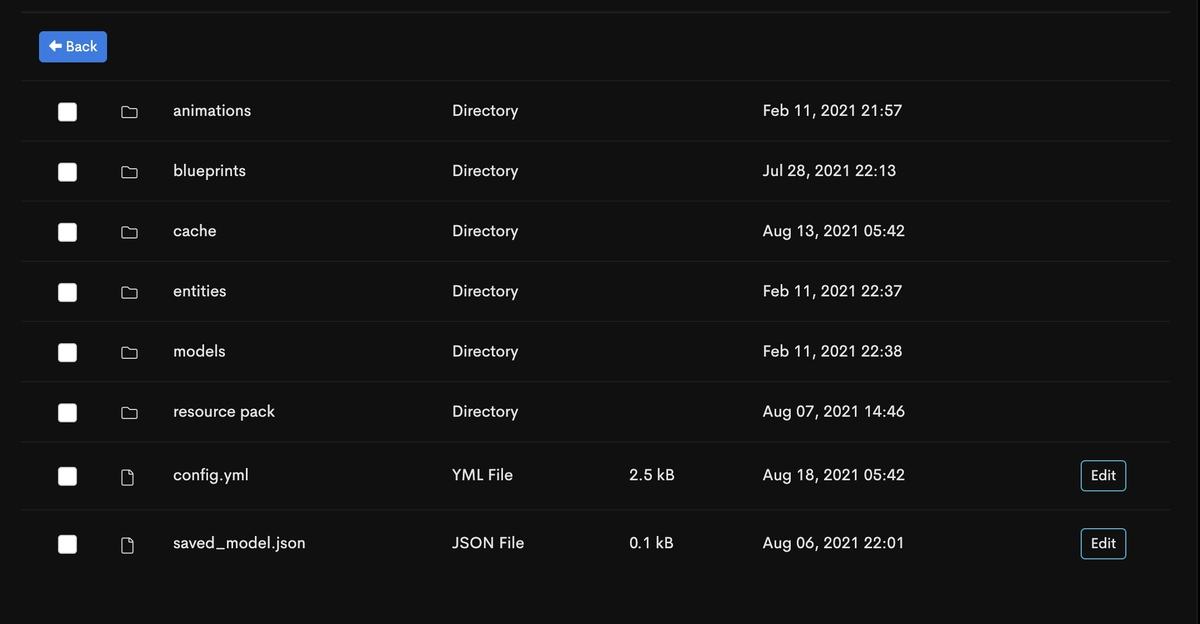Click the file icon beside config.yml

coord(128,476)
